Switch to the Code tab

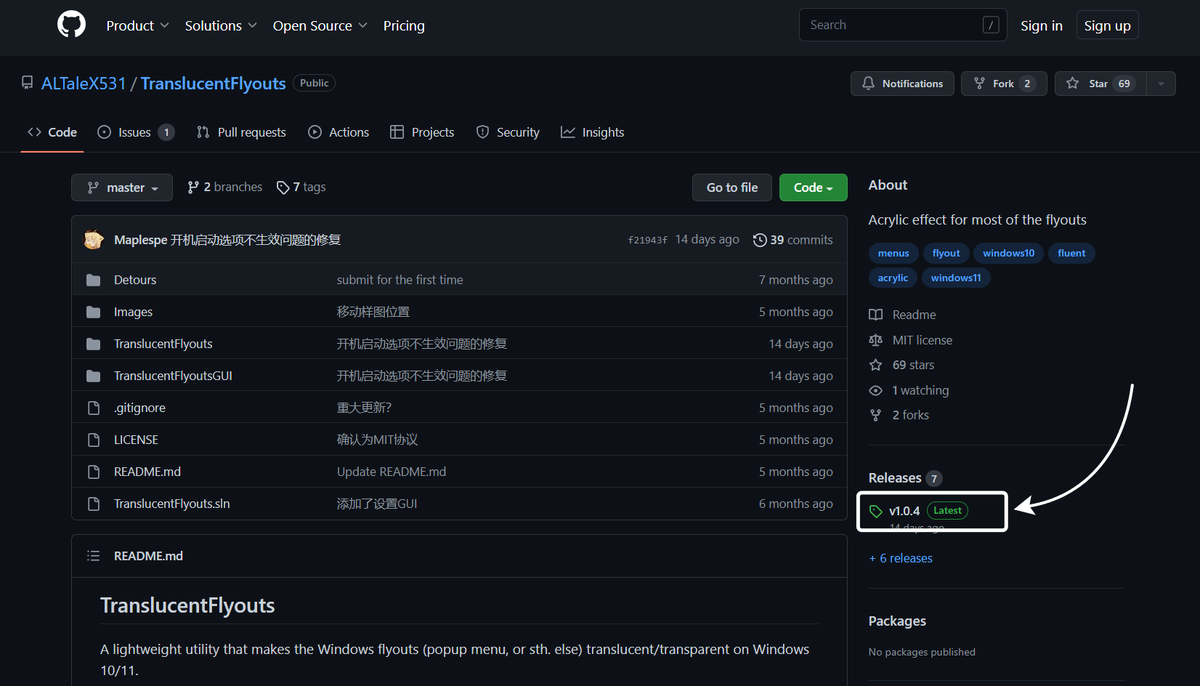[x=52, y=132]
